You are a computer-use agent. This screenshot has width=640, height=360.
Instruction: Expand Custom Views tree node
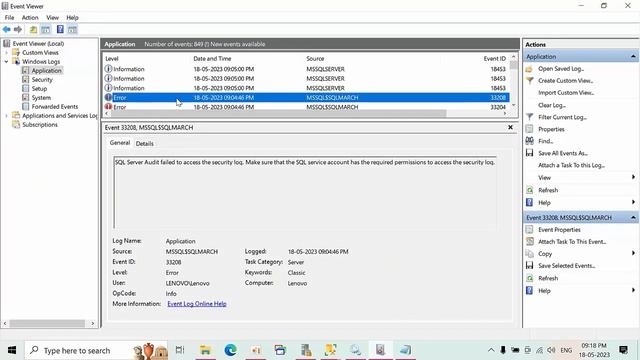click(7, 53)
